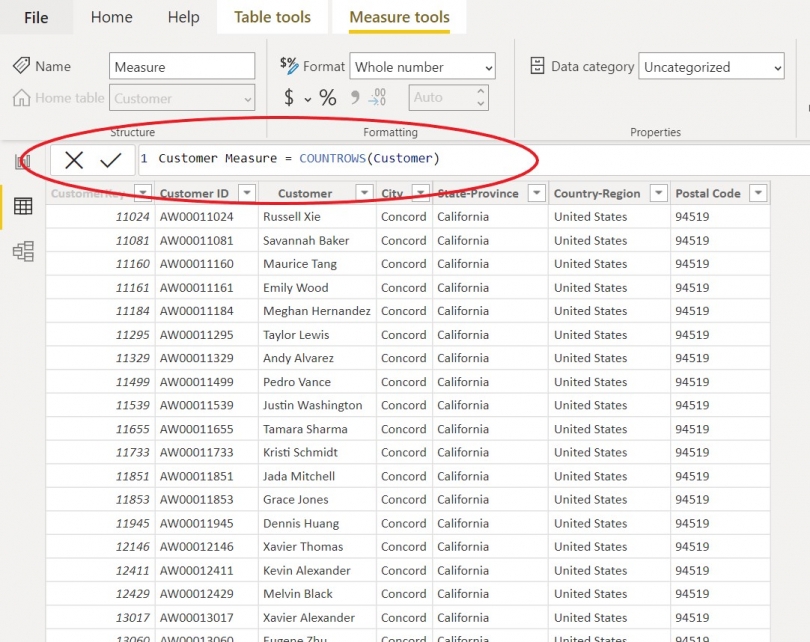The height and width of the screenshot is (642, 810).
Task: Toggle the thousands separator comma
Action: coord(356,98)
